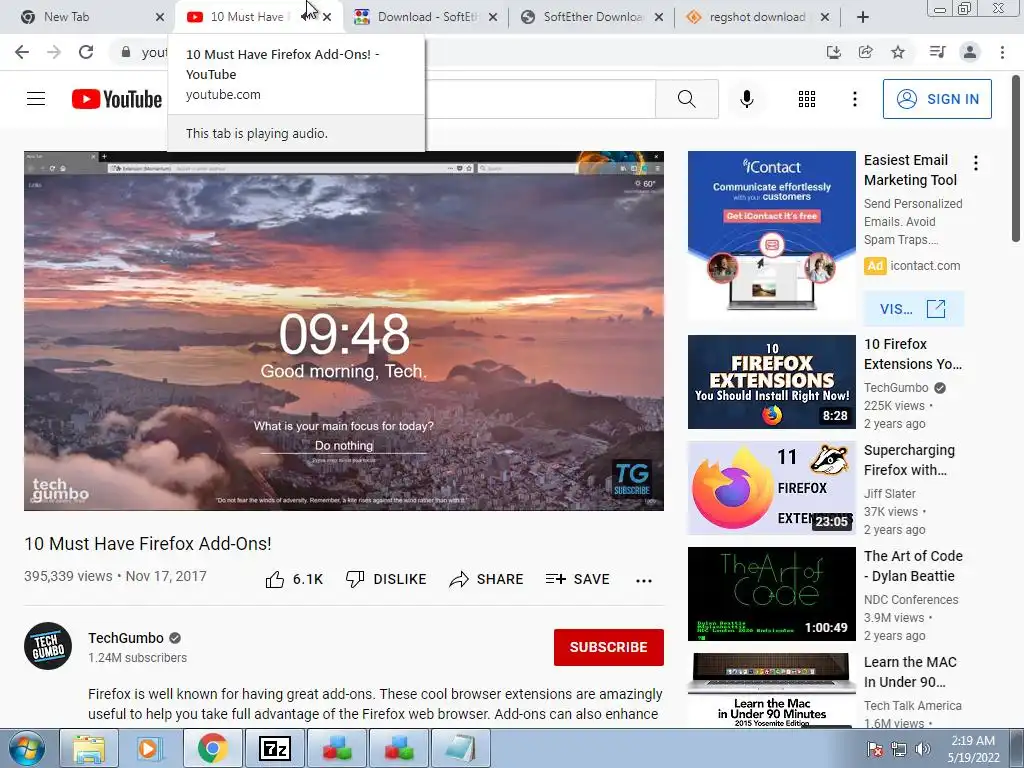Switch to regshot download tab
The height and width of the screenshot is (768, 1024).
pos(758,17)
